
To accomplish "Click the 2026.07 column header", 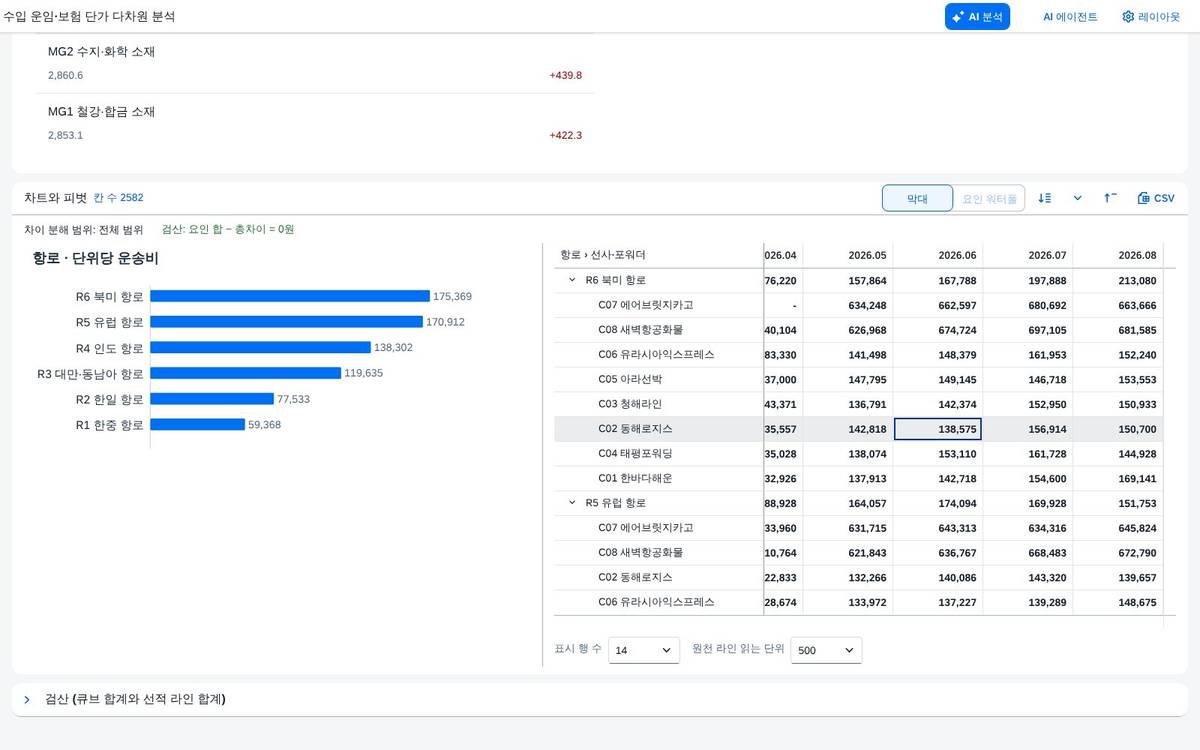I will [1028, 255].
